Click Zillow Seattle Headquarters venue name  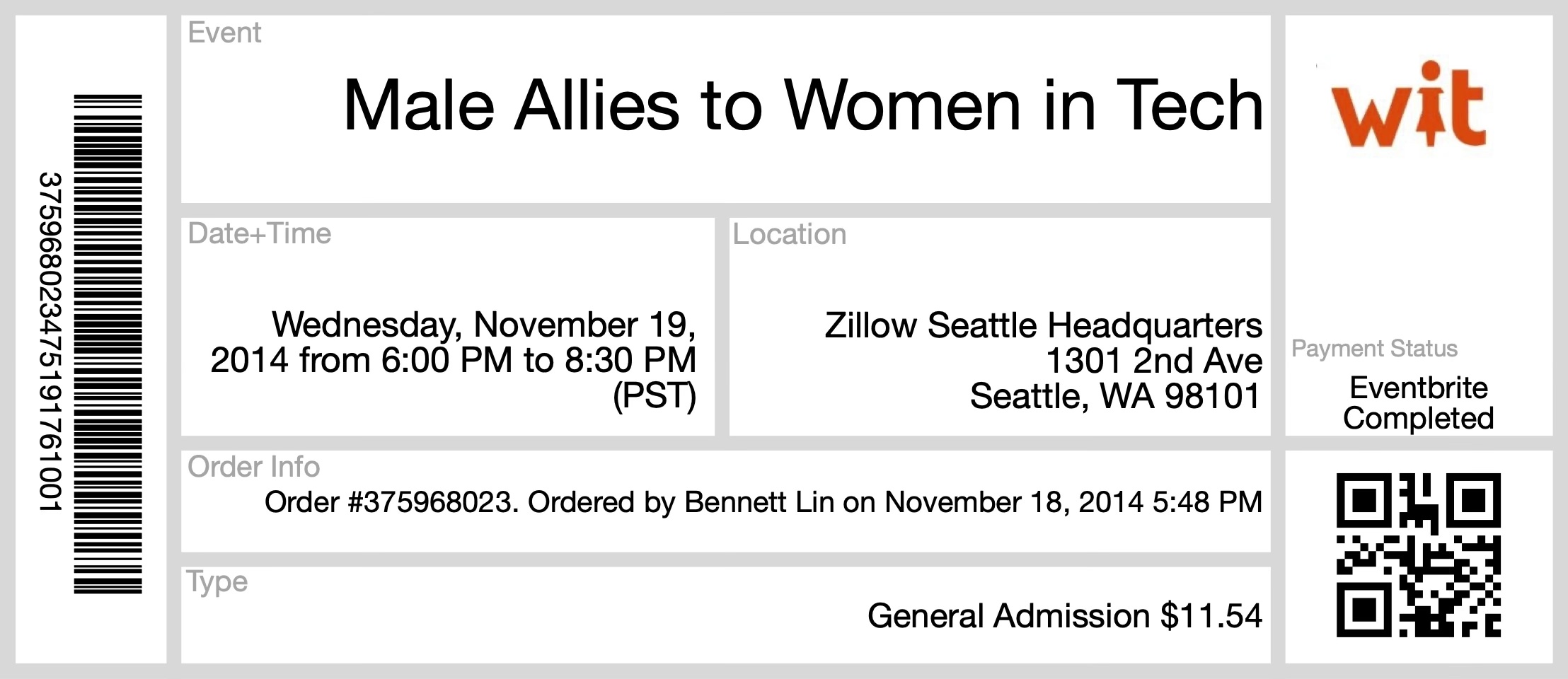1044,325
